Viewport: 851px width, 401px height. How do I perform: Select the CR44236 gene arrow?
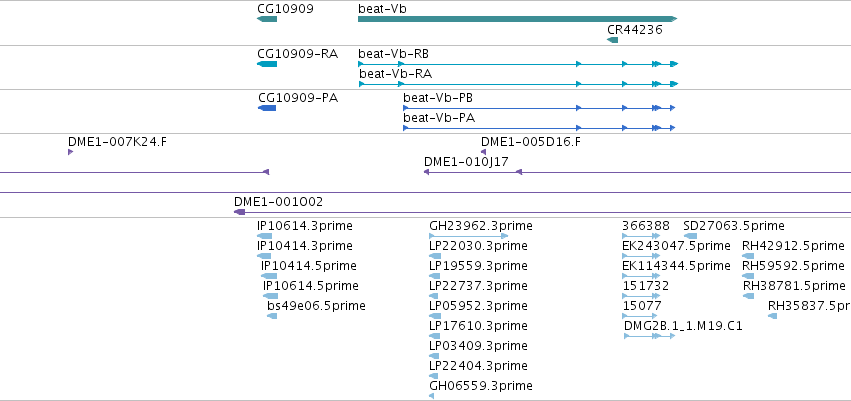(x=613, y=40)
